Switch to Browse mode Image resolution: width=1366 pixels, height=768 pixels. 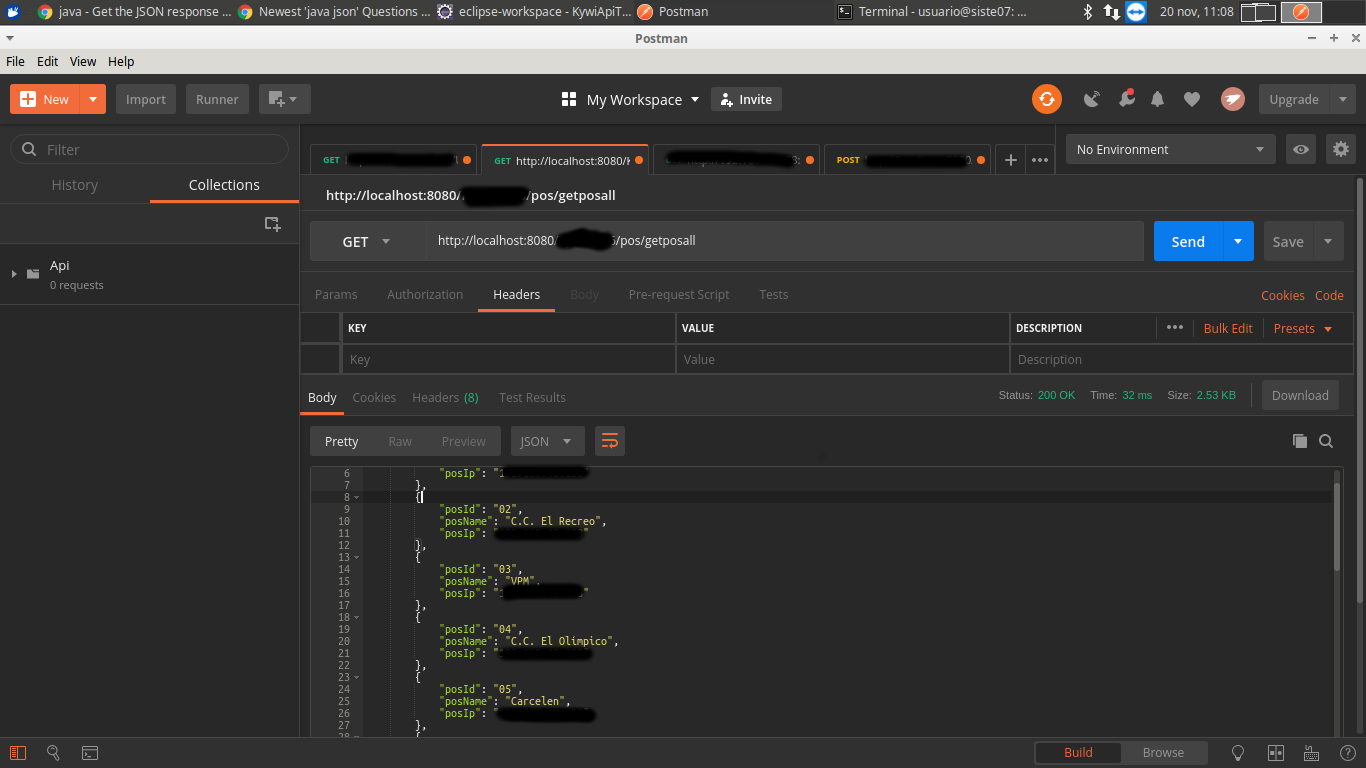tap(1163, 753)
